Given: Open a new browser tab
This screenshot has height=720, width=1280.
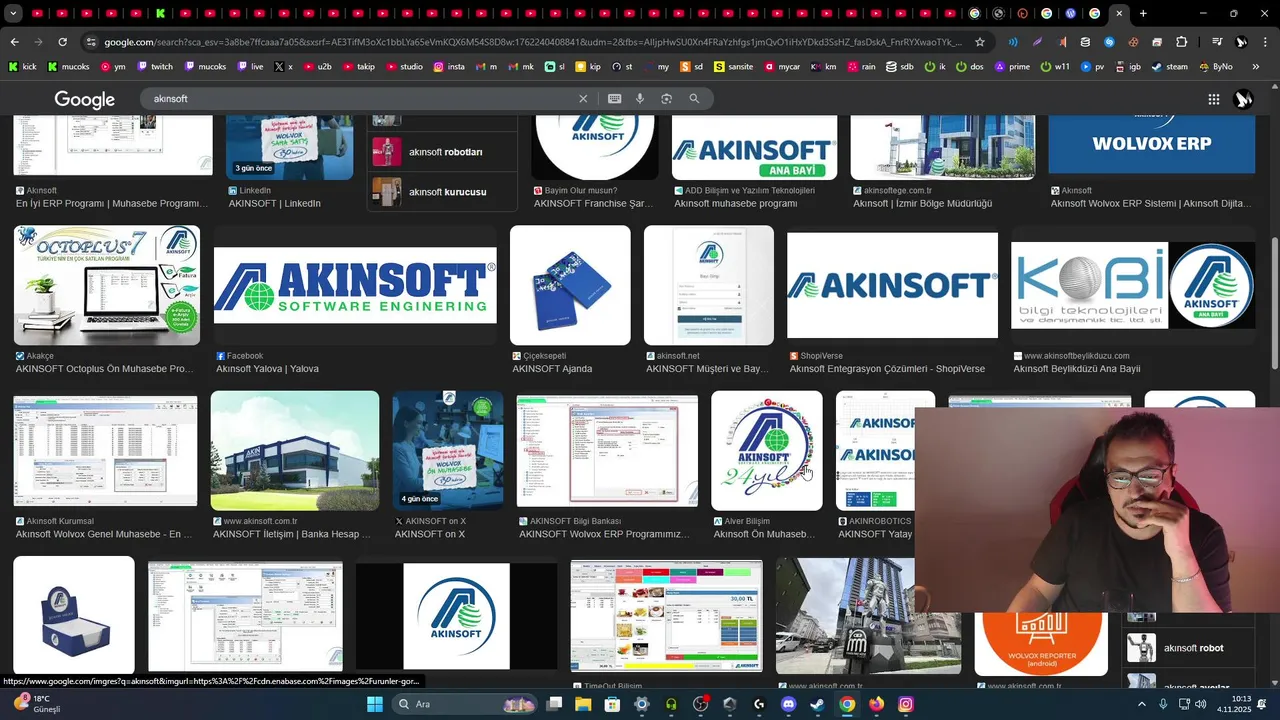Looking at the screenshot, I should [x=1143, y=13].
